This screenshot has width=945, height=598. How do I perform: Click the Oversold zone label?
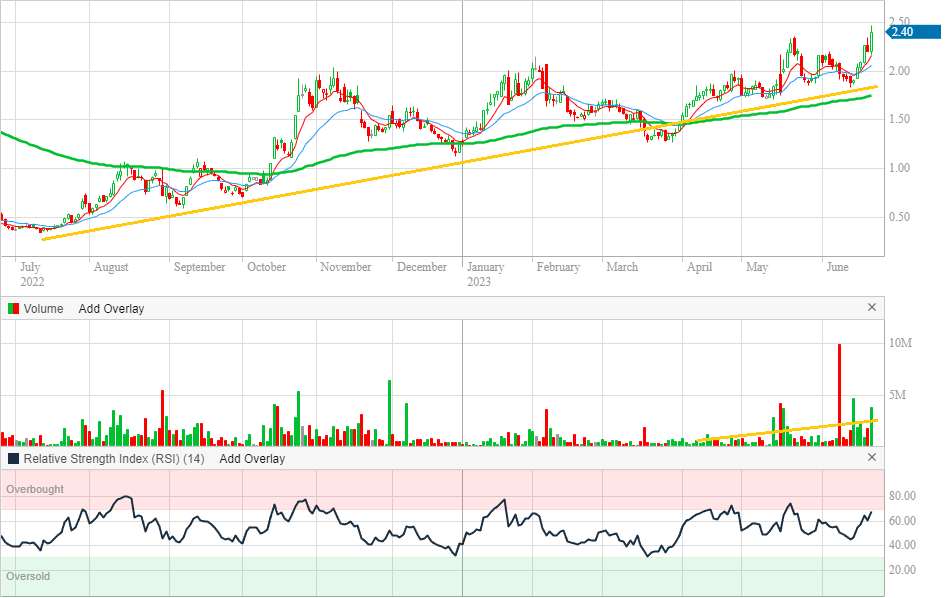[28, 577]
